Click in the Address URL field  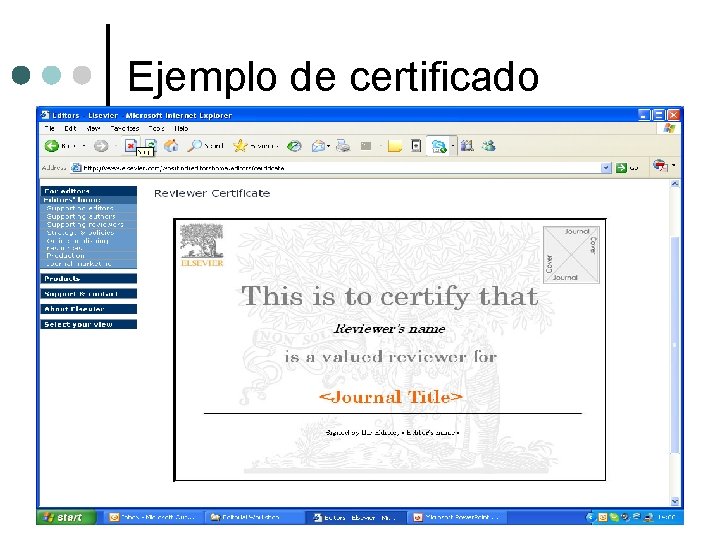[341, 168]
